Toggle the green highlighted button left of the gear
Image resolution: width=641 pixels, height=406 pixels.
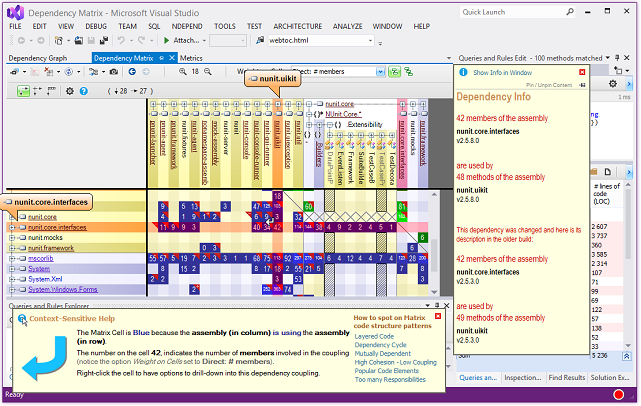[x=23, y=91]
